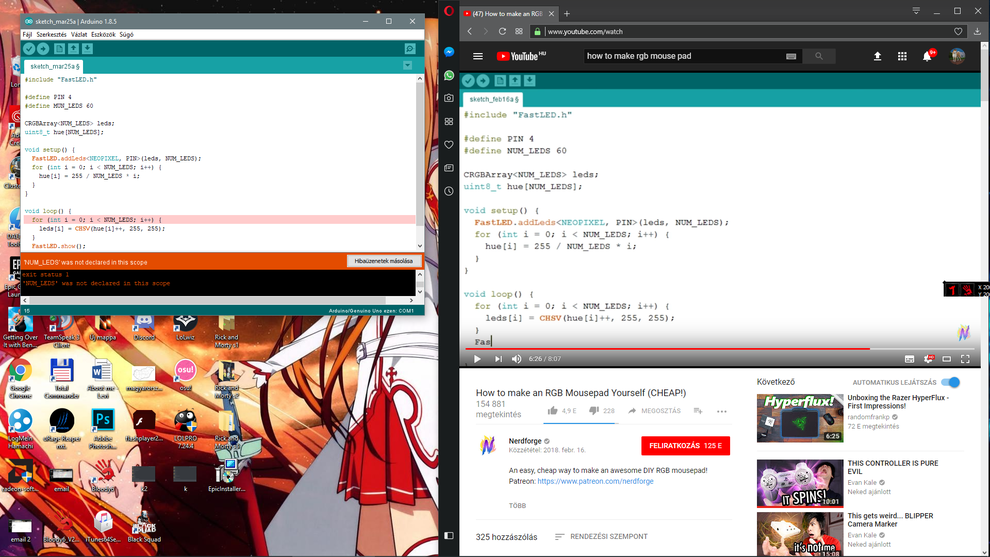Save video to playlist icon

click(698, 410)
